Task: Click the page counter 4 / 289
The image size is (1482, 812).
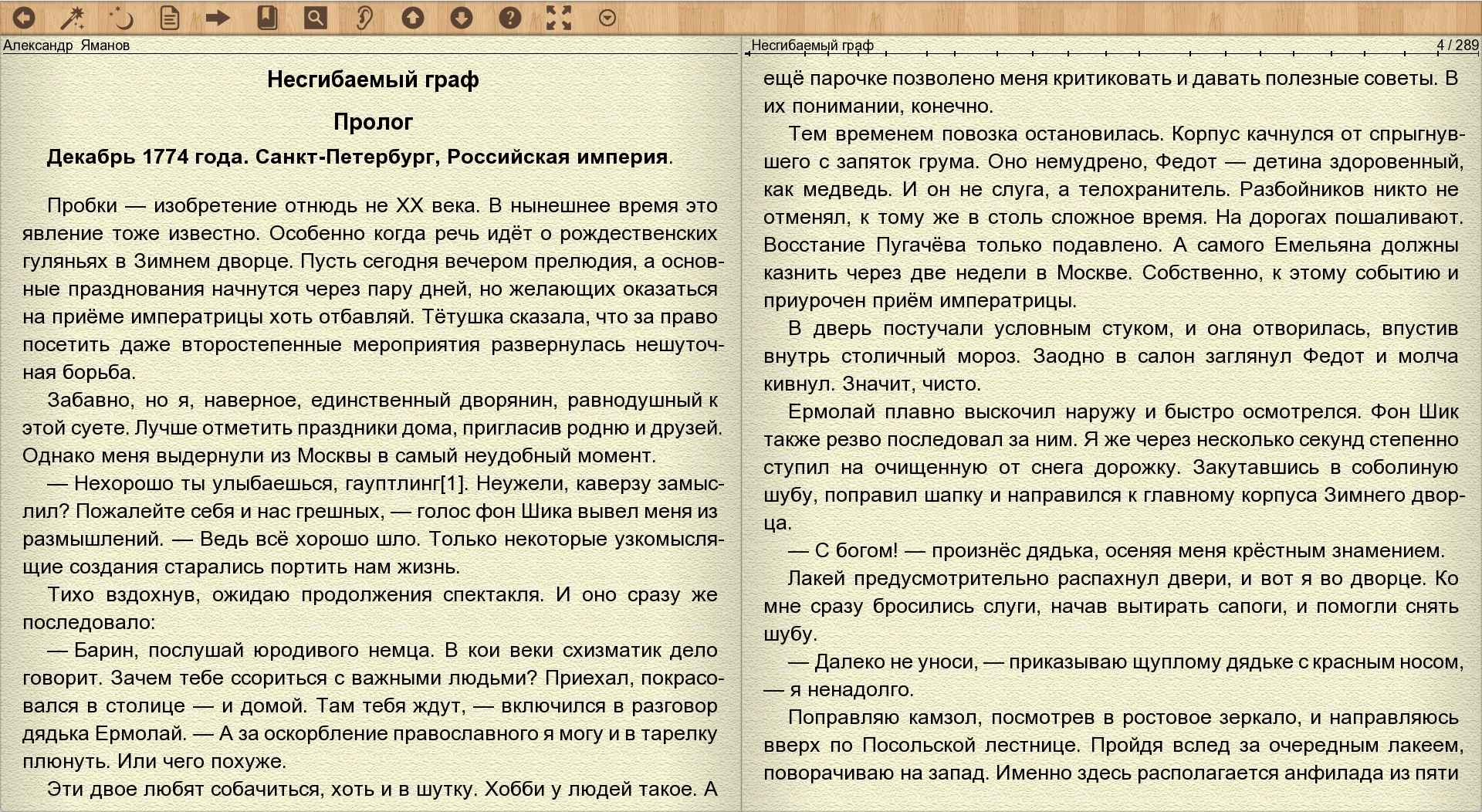Action: [x=1457, y=46]
